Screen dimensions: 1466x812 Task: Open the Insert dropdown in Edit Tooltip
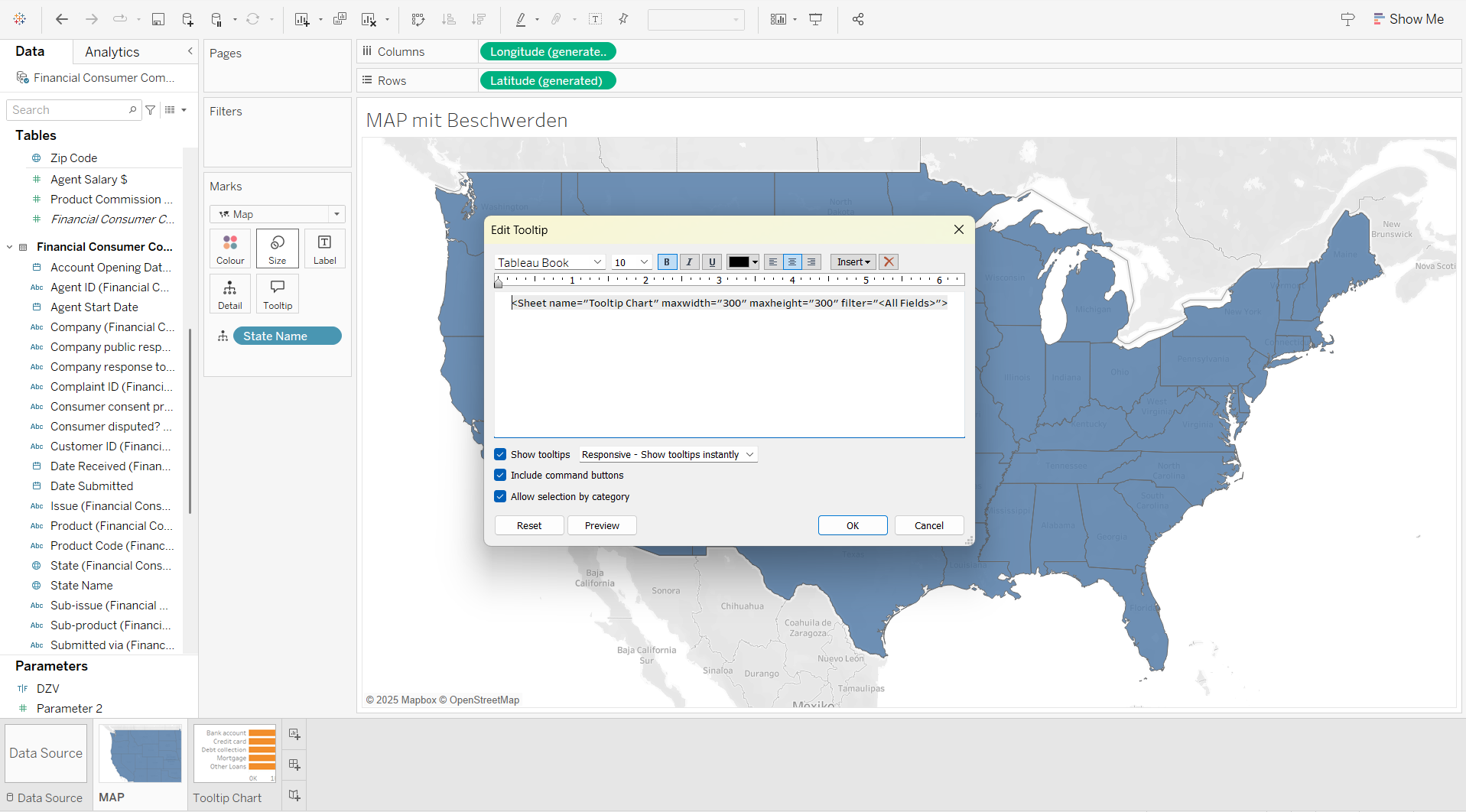click(x=853, y=261)
